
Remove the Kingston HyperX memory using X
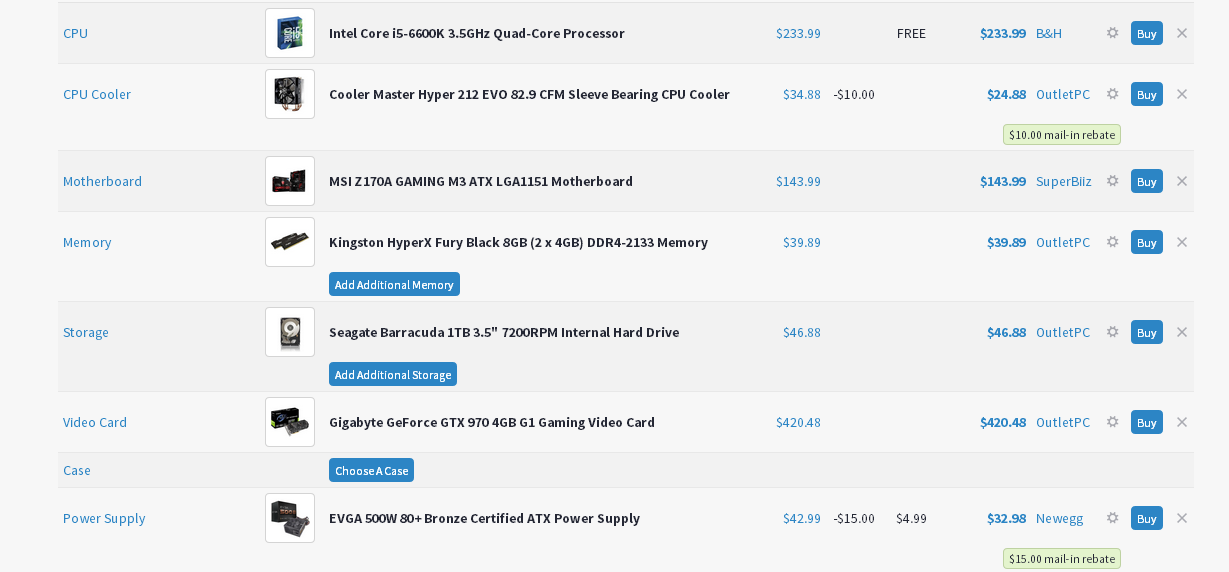tap(1182, 242)
